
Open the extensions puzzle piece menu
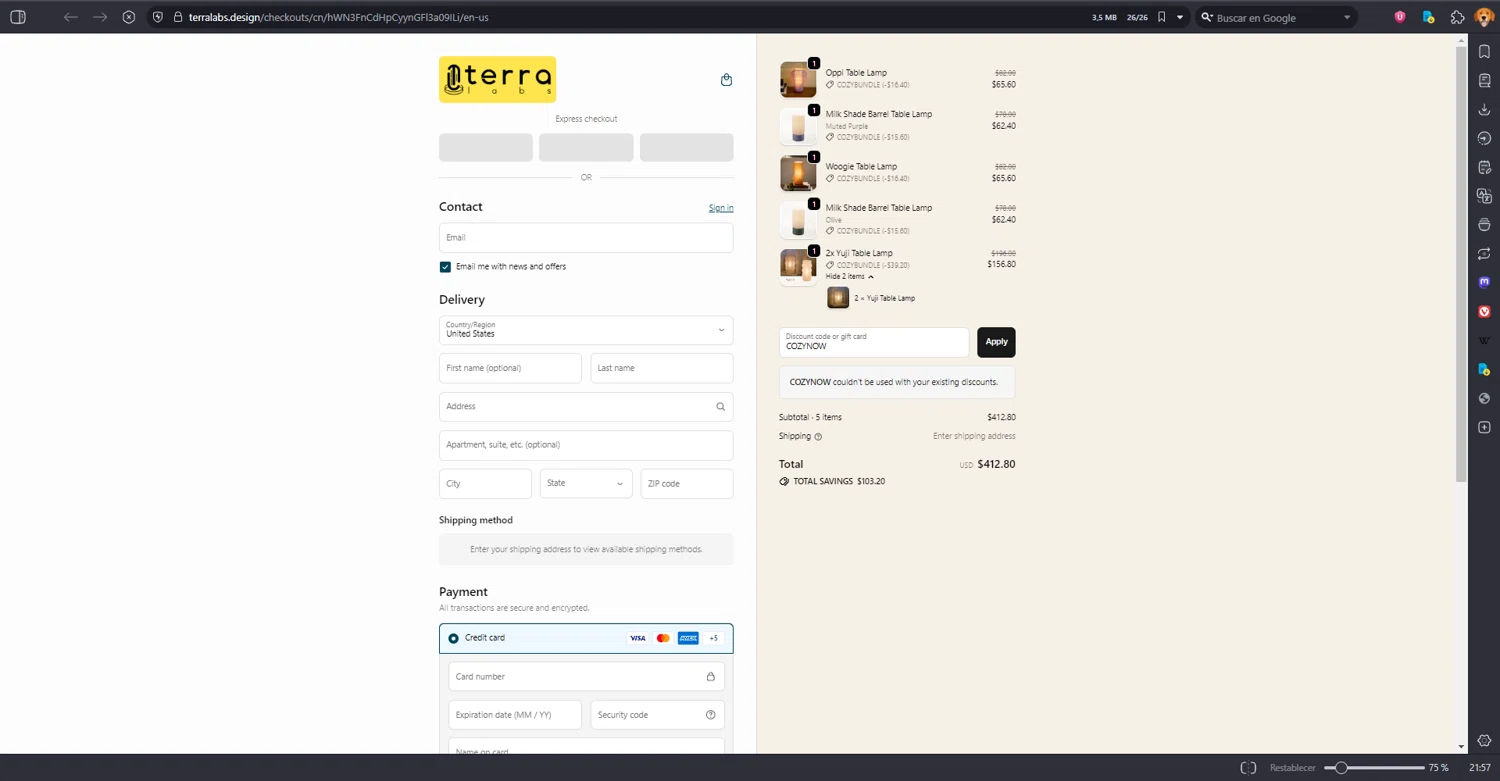(x=1457, y=17)
